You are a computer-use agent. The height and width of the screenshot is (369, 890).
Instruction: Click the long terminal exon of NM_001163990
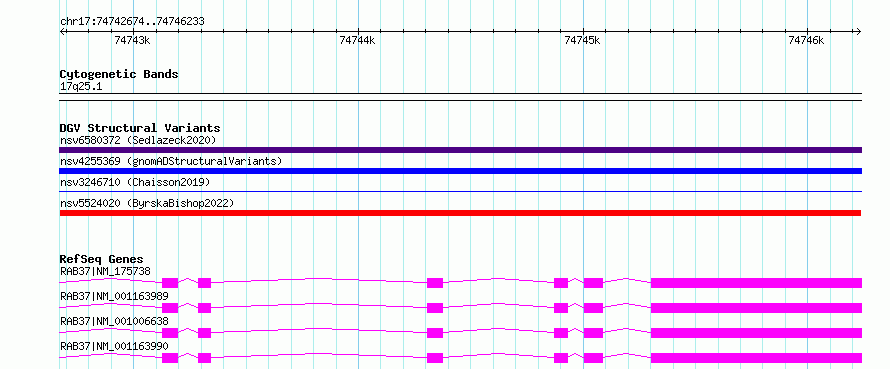pos(756,358)
